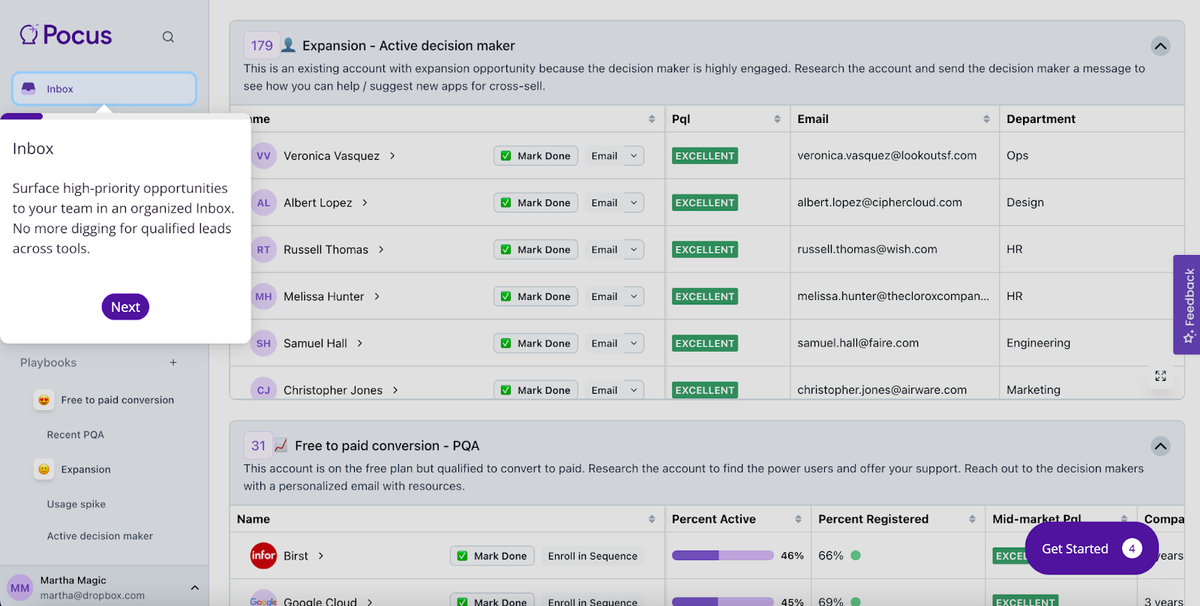Mark Veronica Vasquez as done
This screenshot has width=1200, height=606.
(x=535, y=156)
